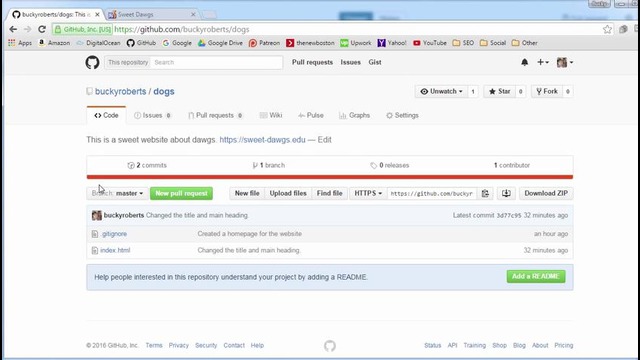Click the GitHub mark in footer
The height and width of the screenshot is (360, 640).
(330, 346)
